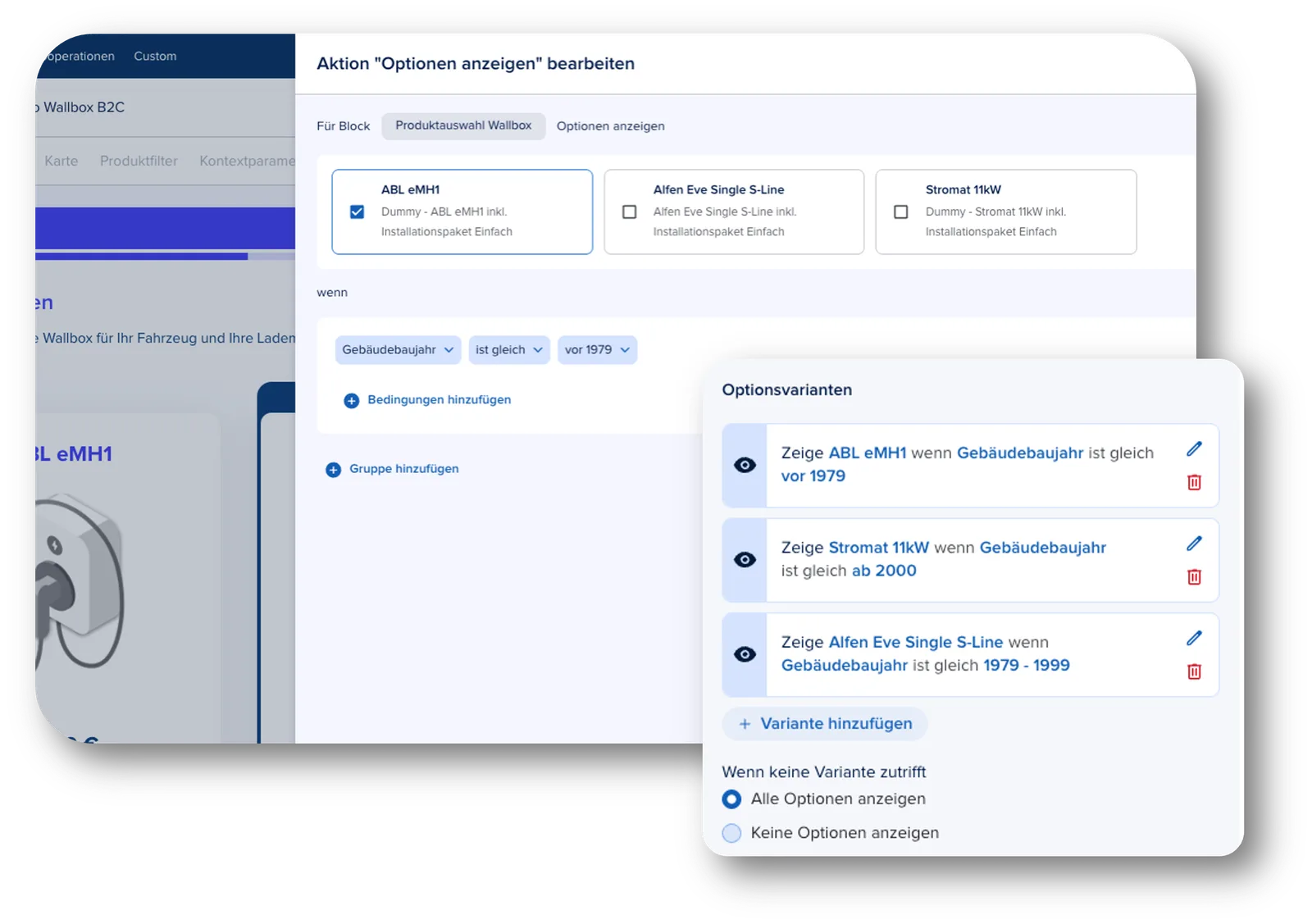This screenshot has width=1312, height=924.
Task: Edit the Alfen Eve Single S-Line variant
Action: pyautogui.click(x=1194, y=638)
